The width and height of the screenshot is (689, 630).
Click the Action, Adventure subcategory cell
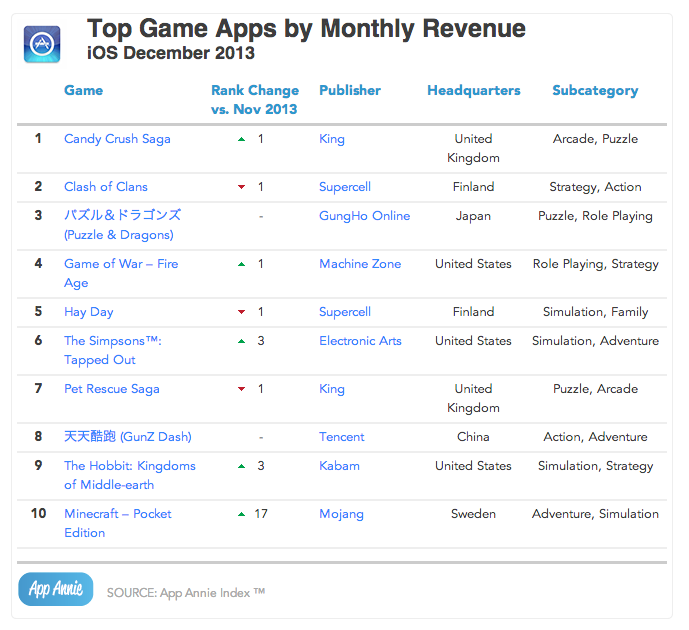595,437
